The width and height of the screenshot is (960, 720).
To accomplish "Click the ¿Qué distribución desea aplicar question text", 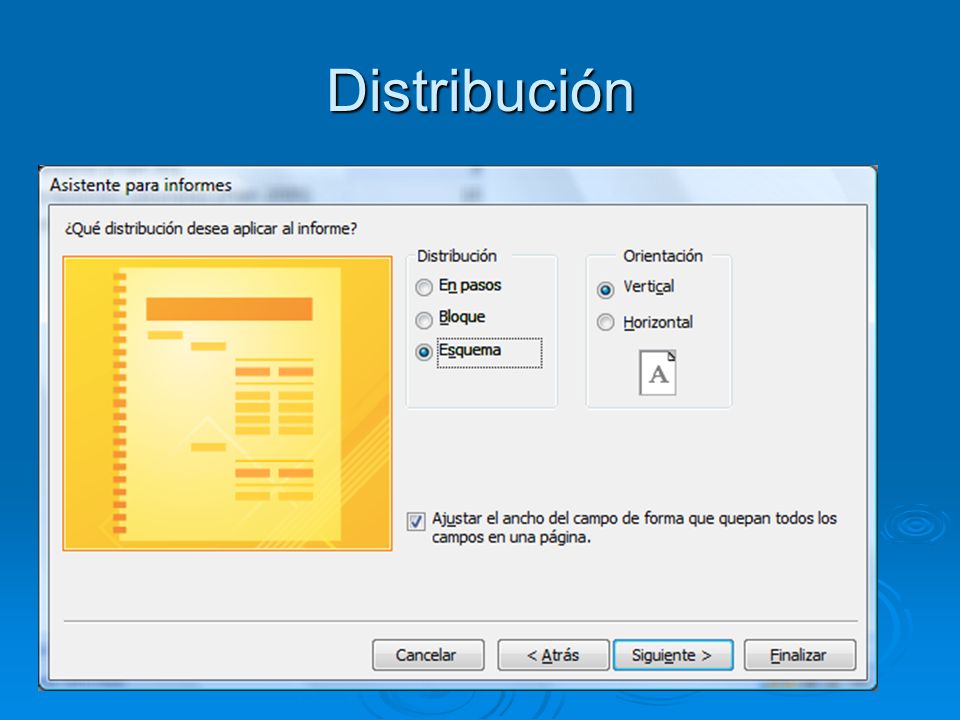I will [x=211, y=229].
